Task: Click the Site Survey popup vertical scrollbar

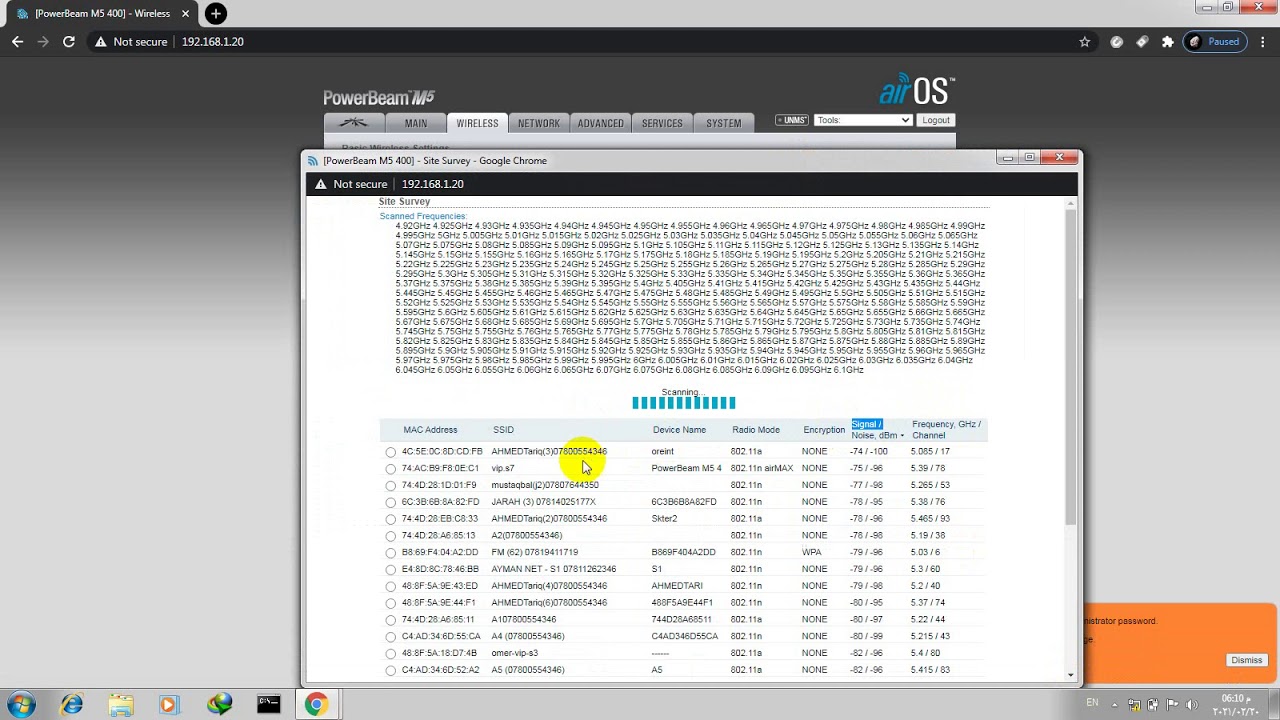Action: (x=1071, y=367)
